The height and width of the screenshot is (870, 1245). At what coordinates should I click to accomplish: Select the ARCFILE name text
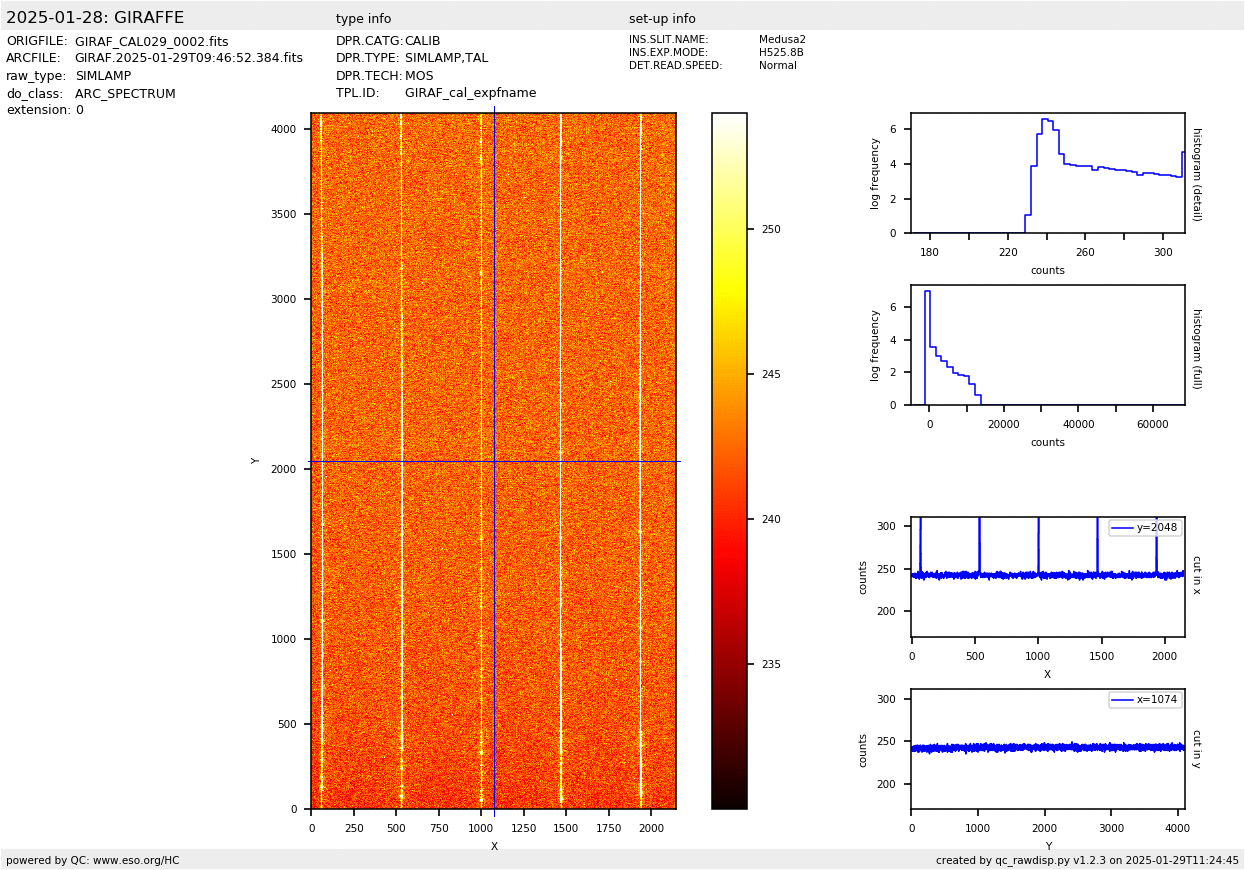click(188, 59)
